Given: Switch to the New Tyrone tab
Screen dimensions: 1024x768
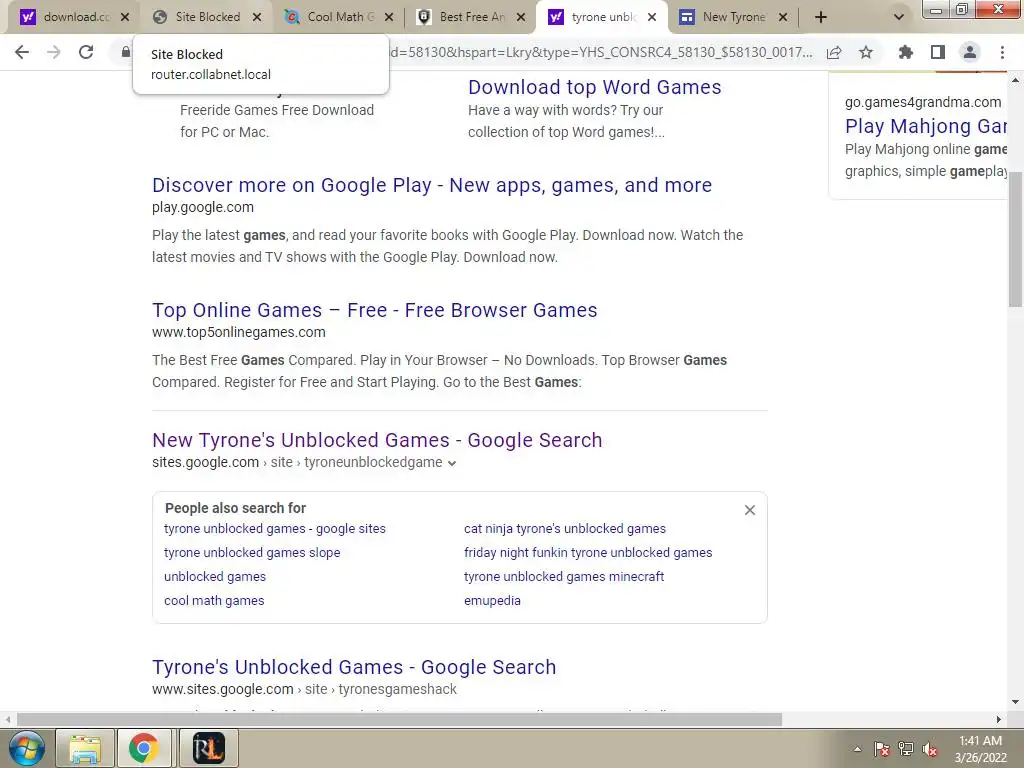Looking at the screenshot, I should (724, 17).
